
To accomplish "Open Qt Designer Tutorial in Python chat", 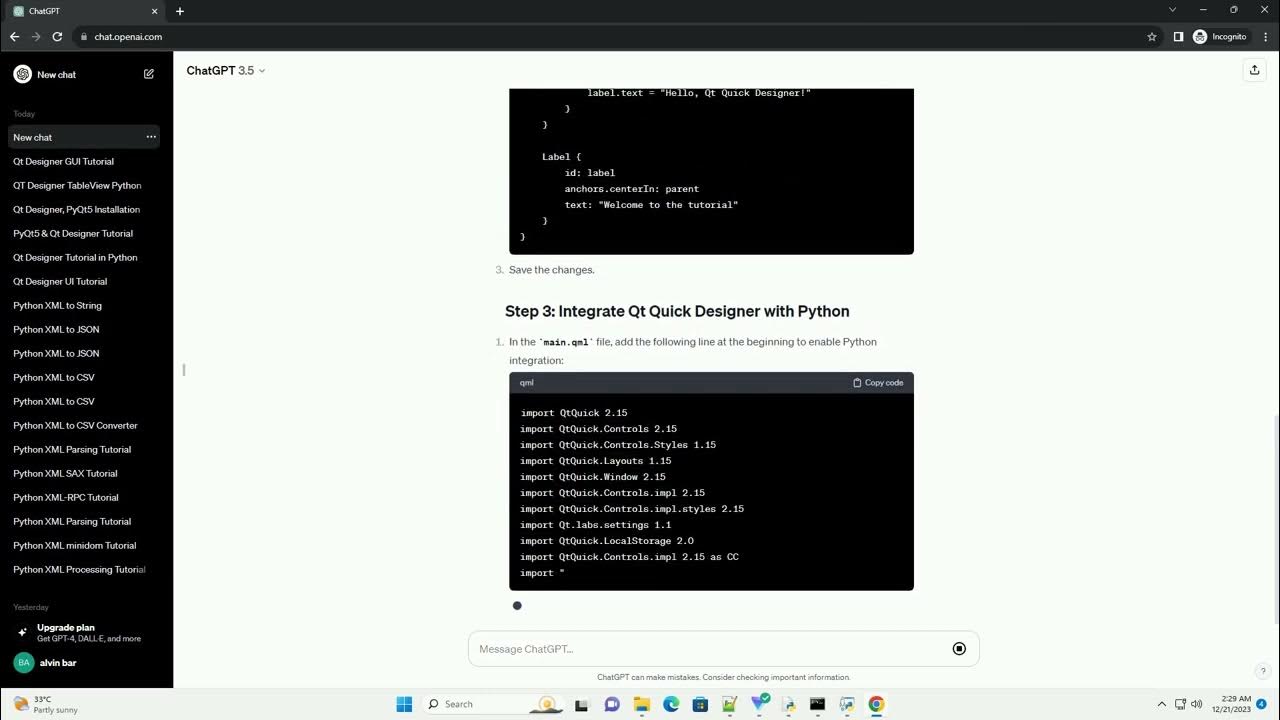I will (x=75, y=257).
